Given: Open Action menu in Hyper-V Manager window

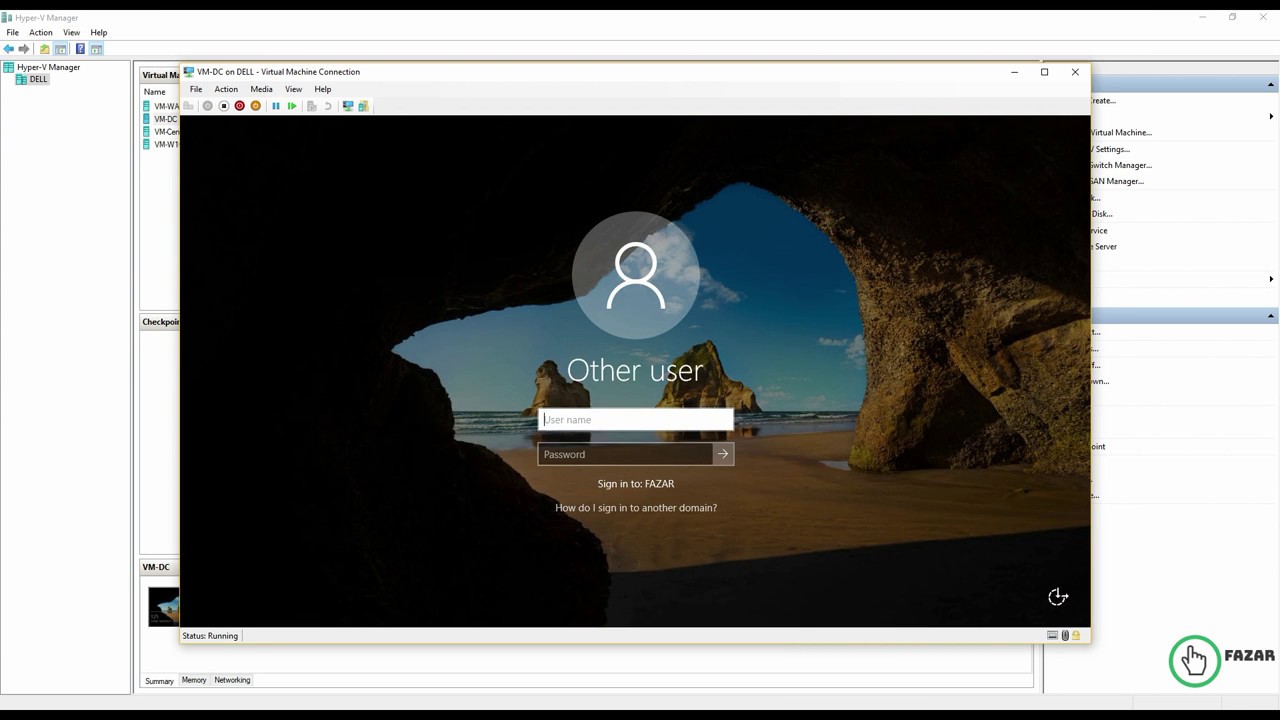Looking at the screenshot, I should [x=41, y=33].
